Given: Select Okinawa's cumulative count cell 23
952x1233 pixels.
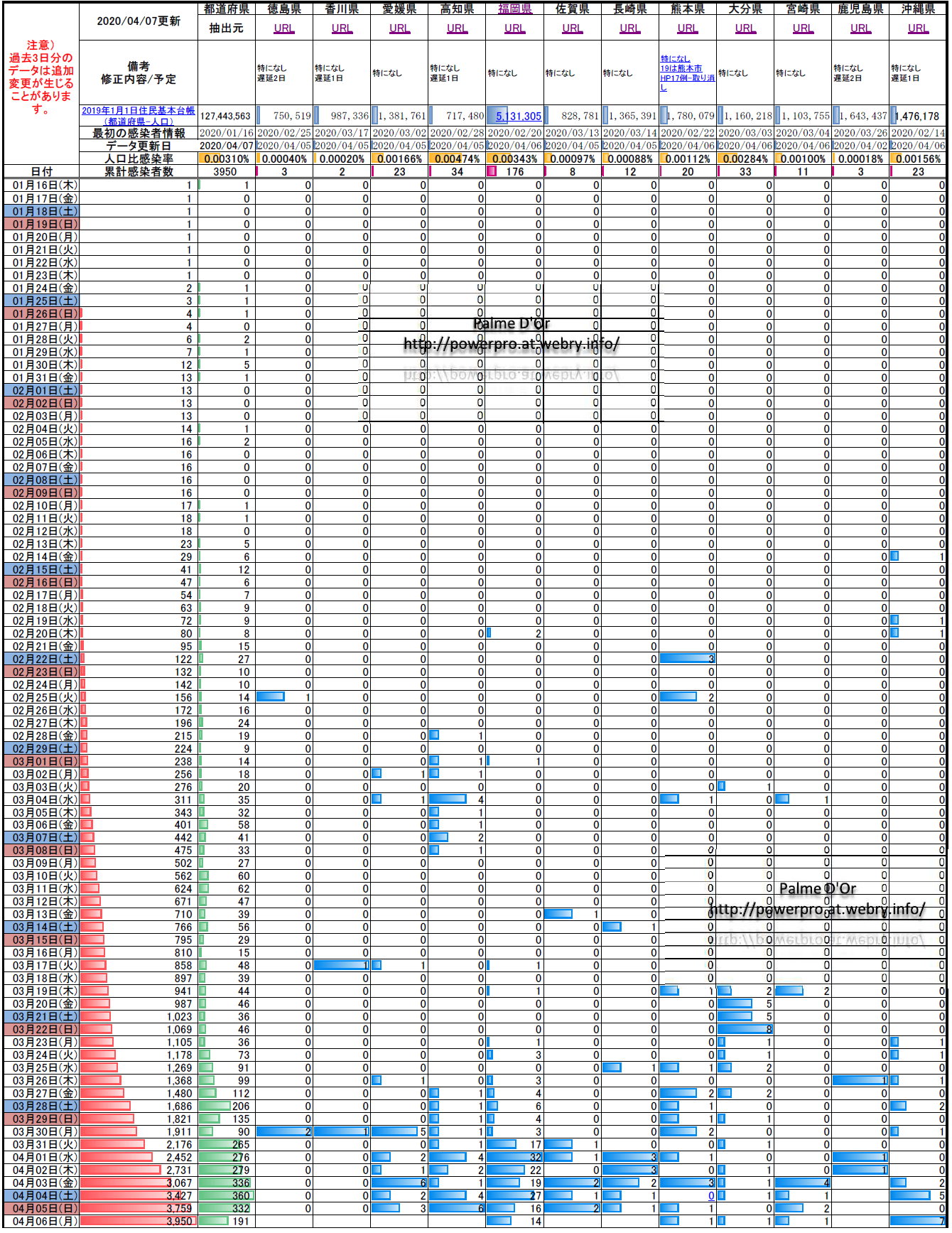Looking at the screenshot, I should pyautogui.click(x=918, y=171).
